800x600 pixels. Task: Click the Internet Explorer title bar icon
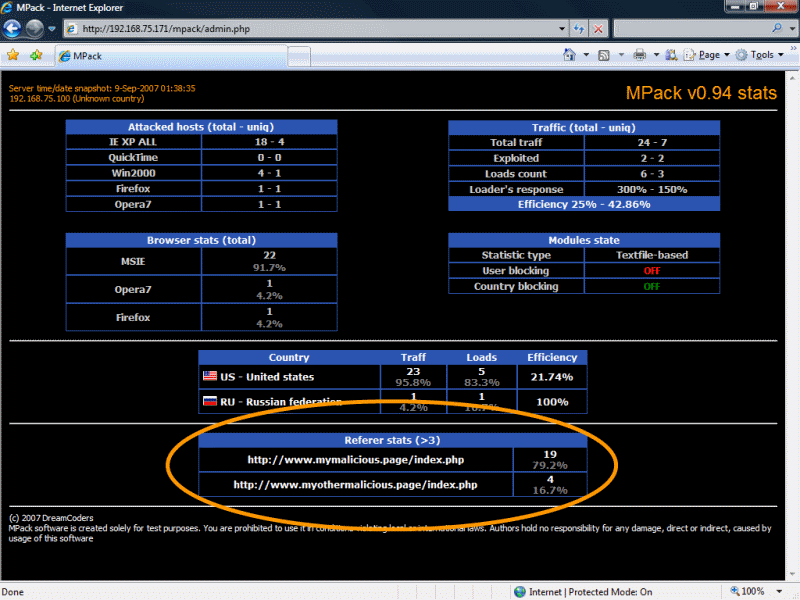[7, 7]
